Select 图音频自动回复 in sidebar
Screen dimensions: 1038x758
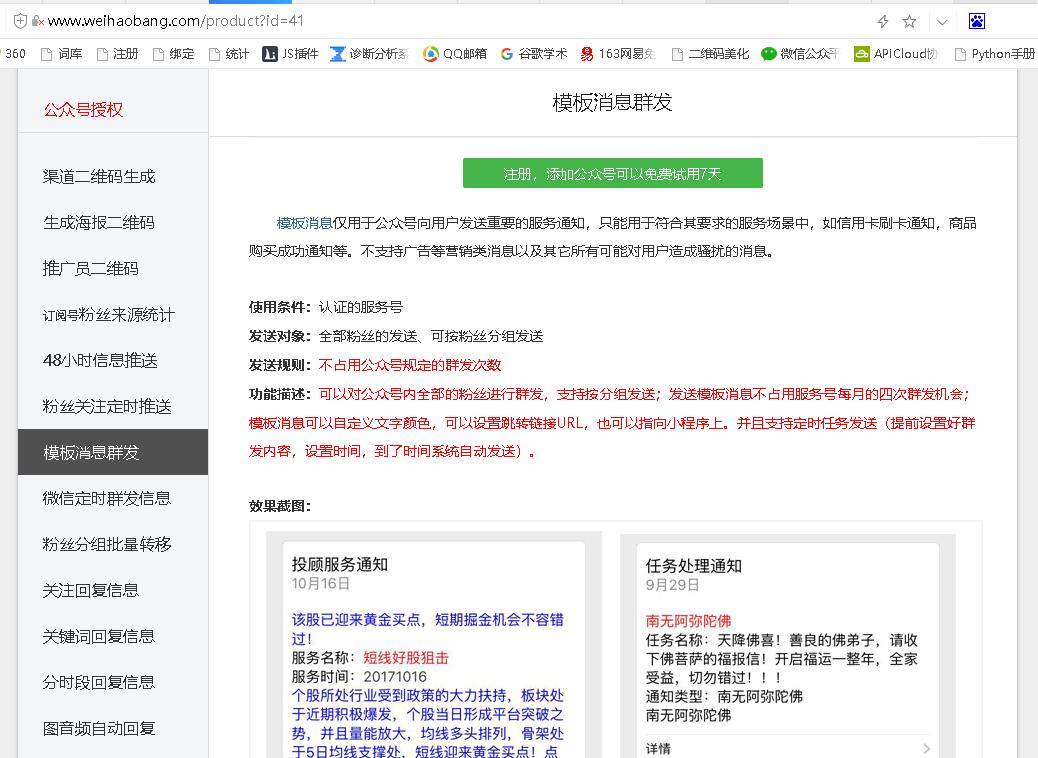pos(99,728)
